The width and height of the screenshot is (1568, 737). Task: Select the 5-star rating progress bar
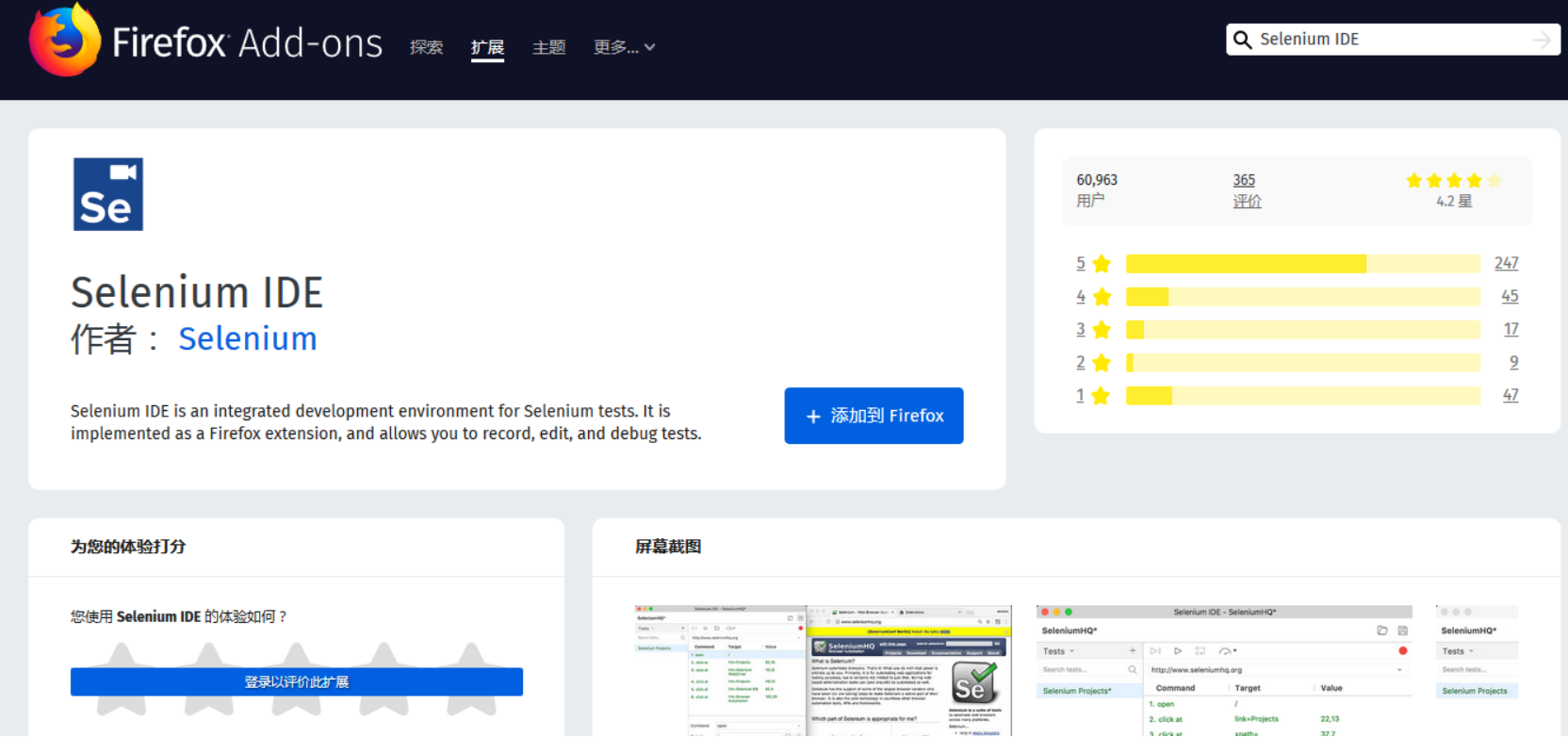1303,264
